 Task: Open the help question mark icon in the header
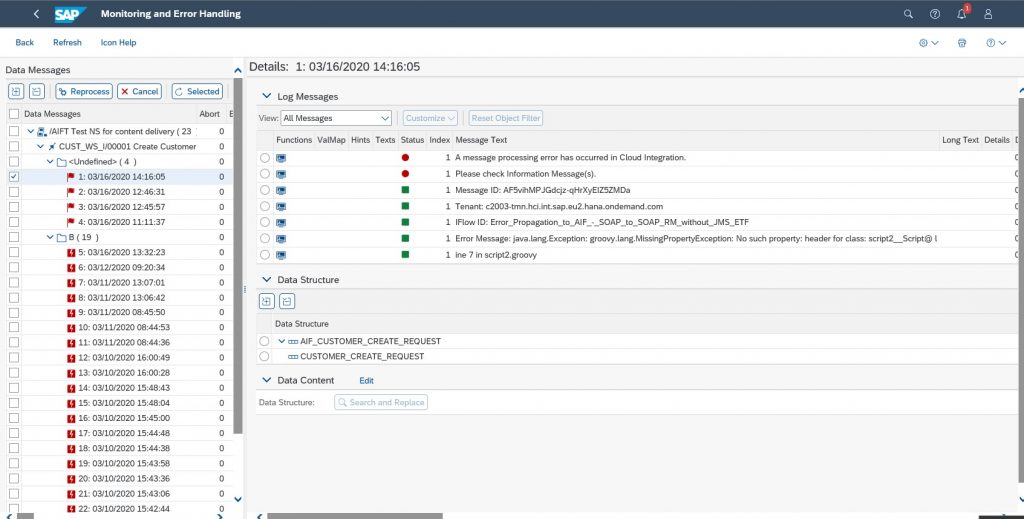[x=935, y=14]
